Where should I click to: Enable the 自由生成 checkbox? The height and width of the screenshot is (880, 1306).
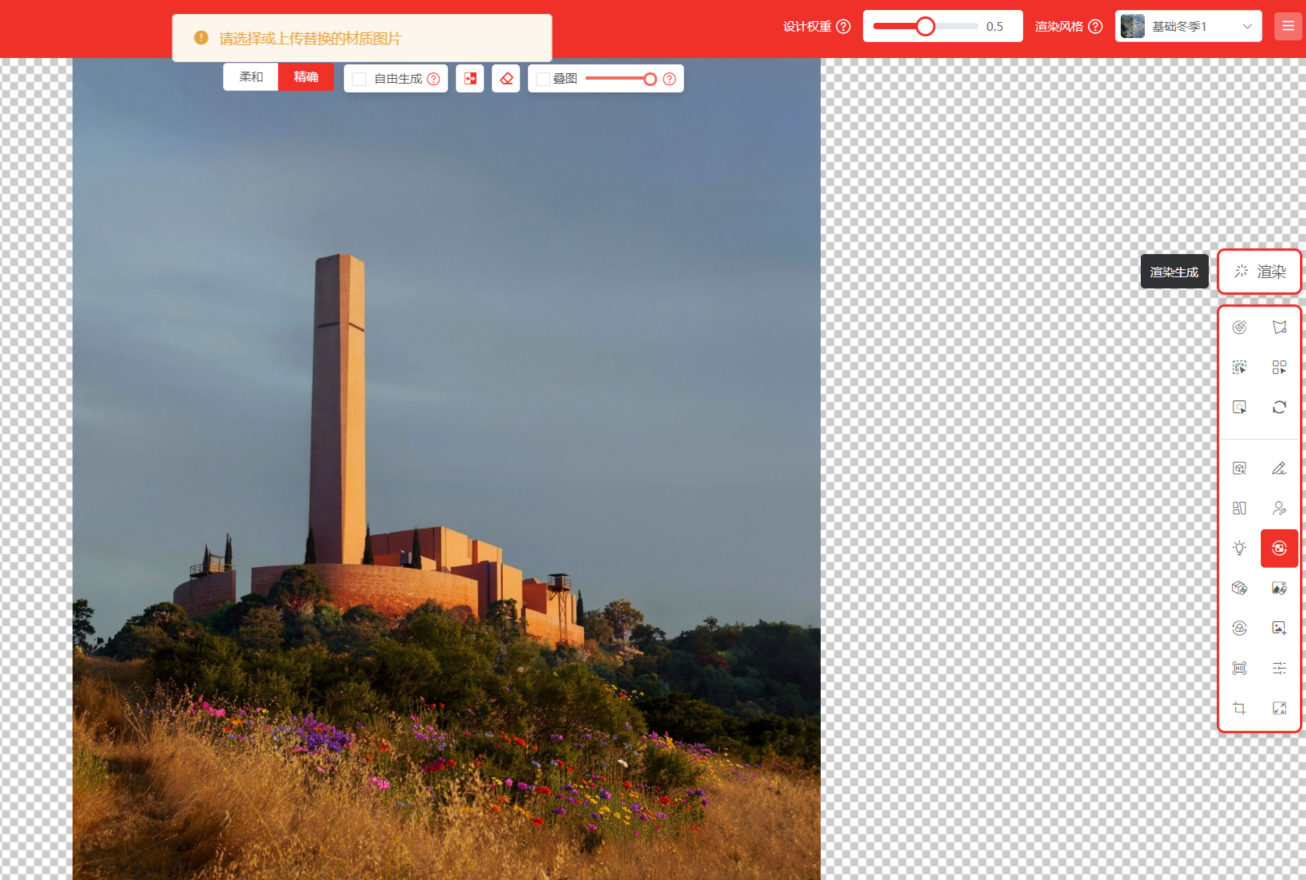[359, 79]
